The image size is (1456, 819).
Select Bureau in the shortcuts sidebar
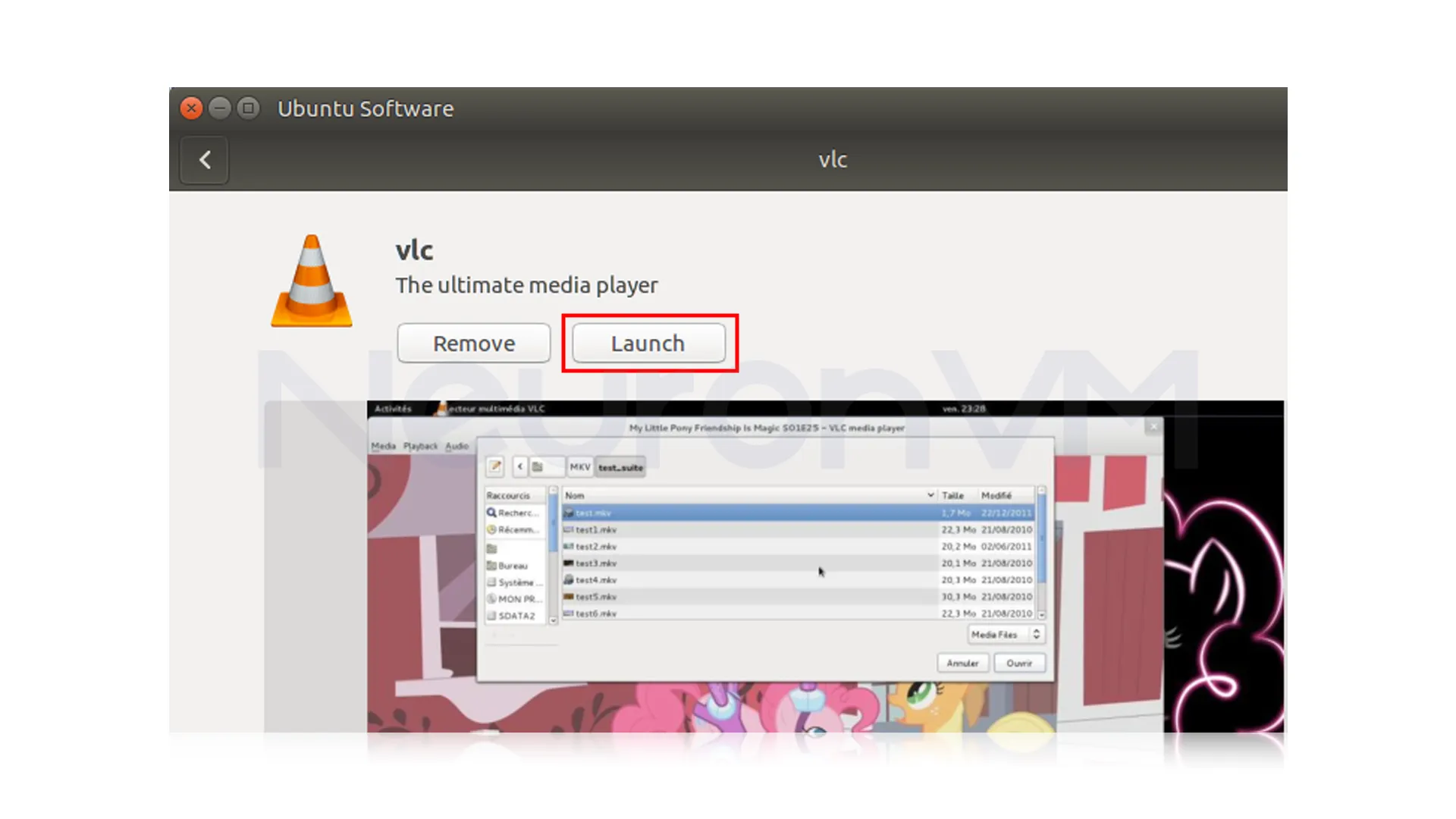(508, 566)
